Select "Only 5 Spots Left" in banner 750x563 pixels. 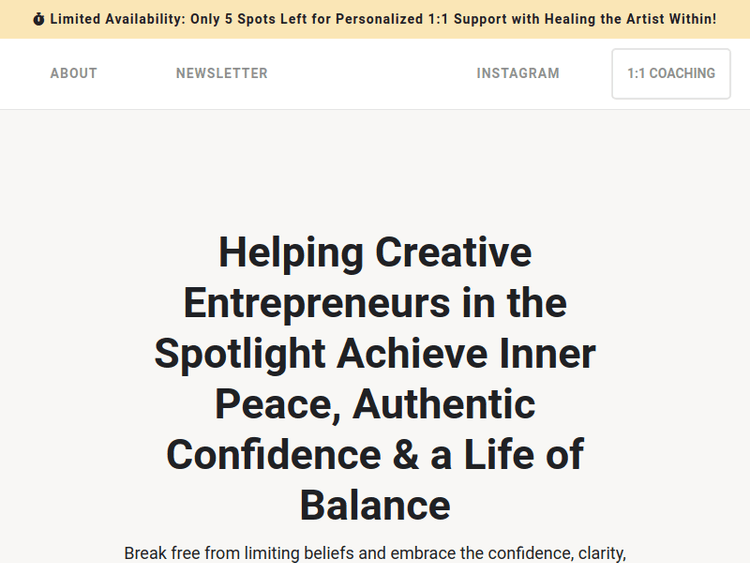click(x=248, y=19)
